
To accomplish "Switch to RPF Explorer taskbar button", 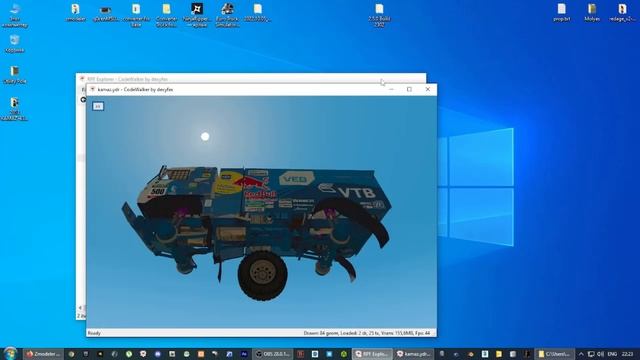I will pos(372,354).
